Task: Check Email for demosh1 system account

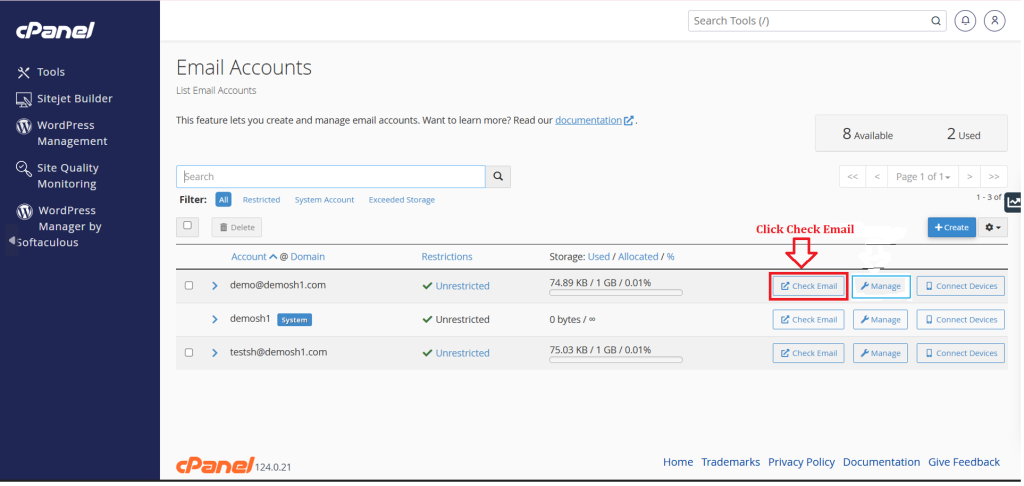Action: coord(808,319)
